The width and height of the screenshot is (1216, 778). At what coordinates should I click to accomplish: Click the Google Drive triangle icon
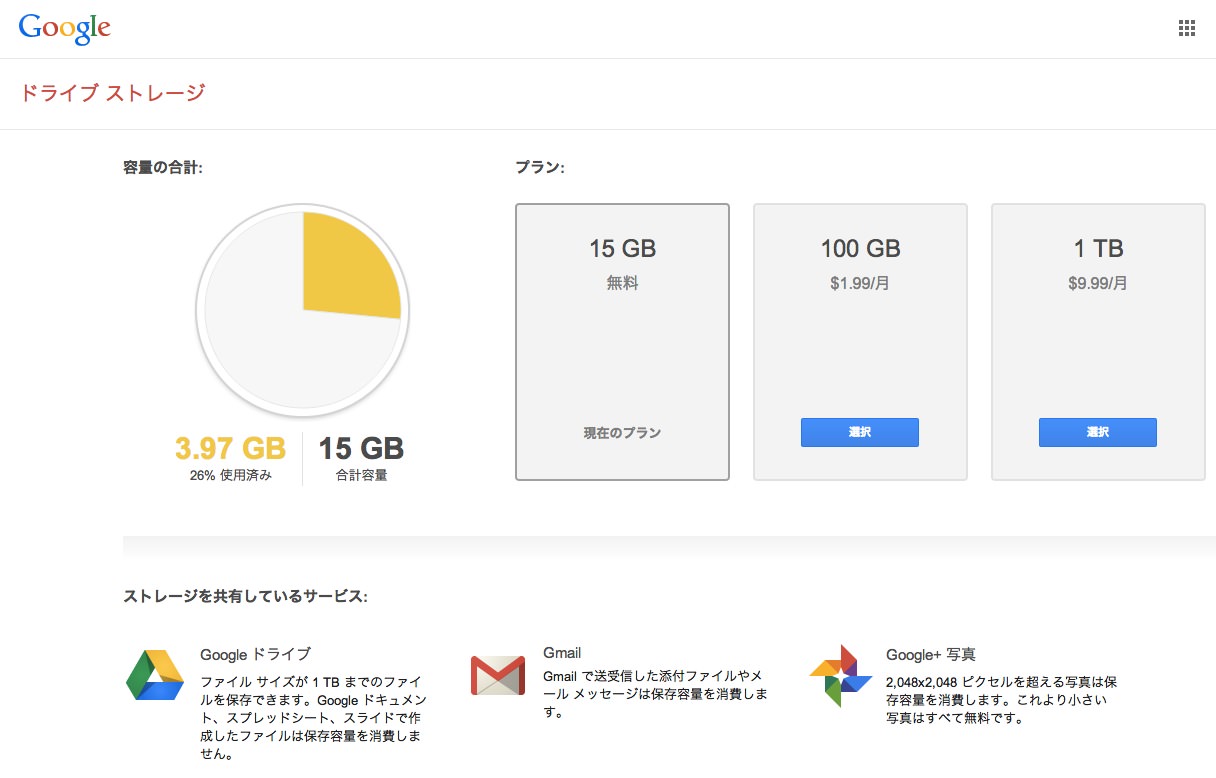[155, 675]
